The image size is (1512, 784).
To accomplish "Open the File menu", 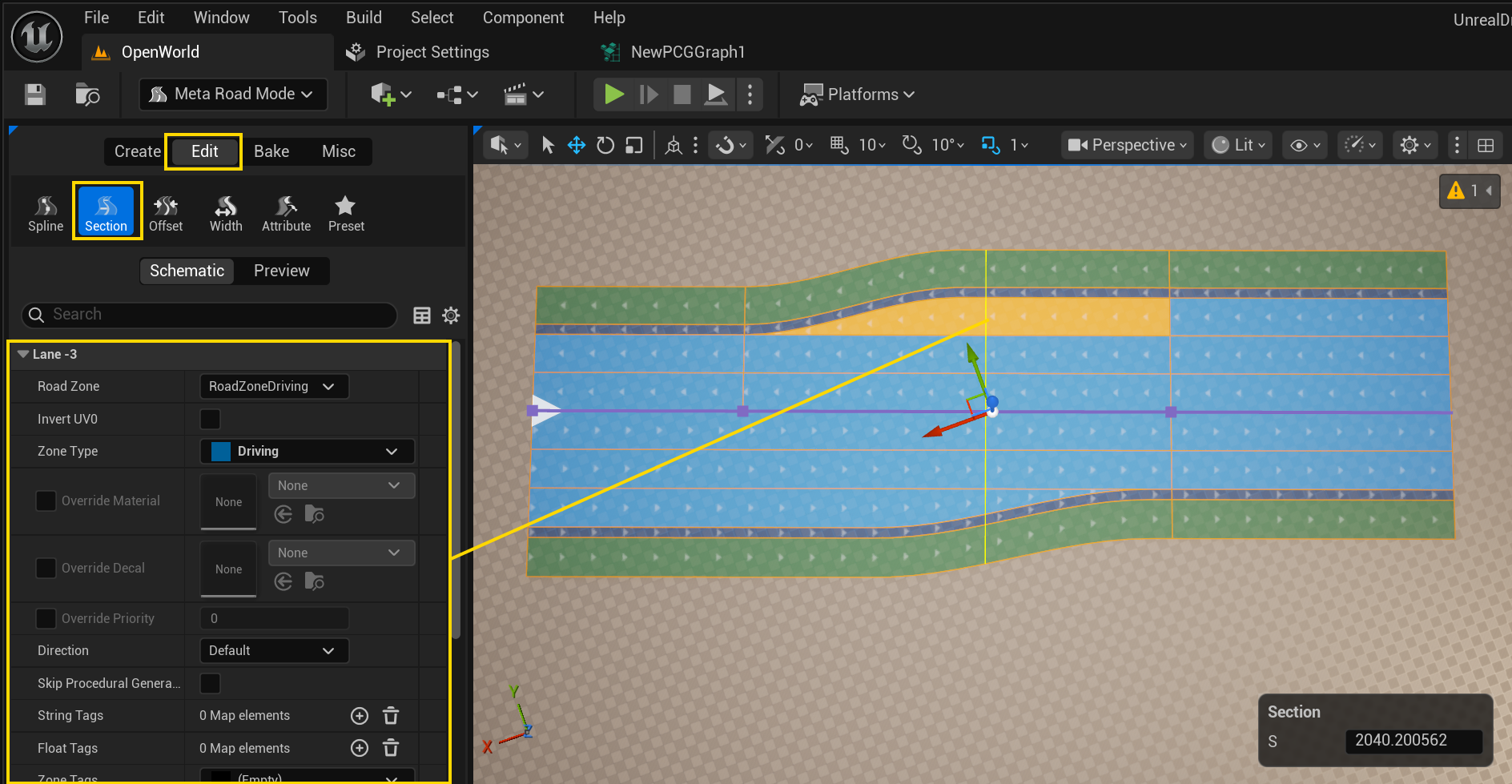I will point(96,18).
